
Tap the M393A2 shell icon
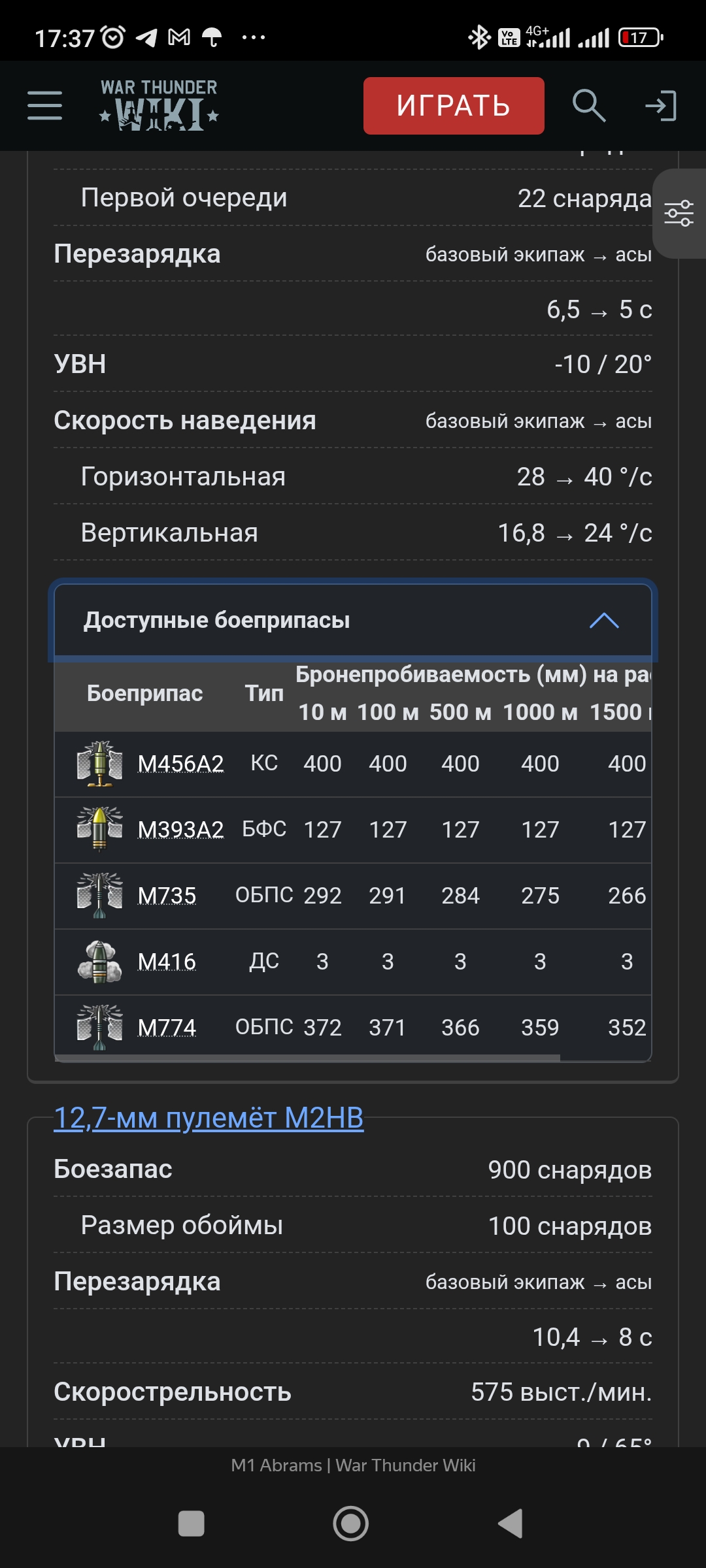pos(99,830)
